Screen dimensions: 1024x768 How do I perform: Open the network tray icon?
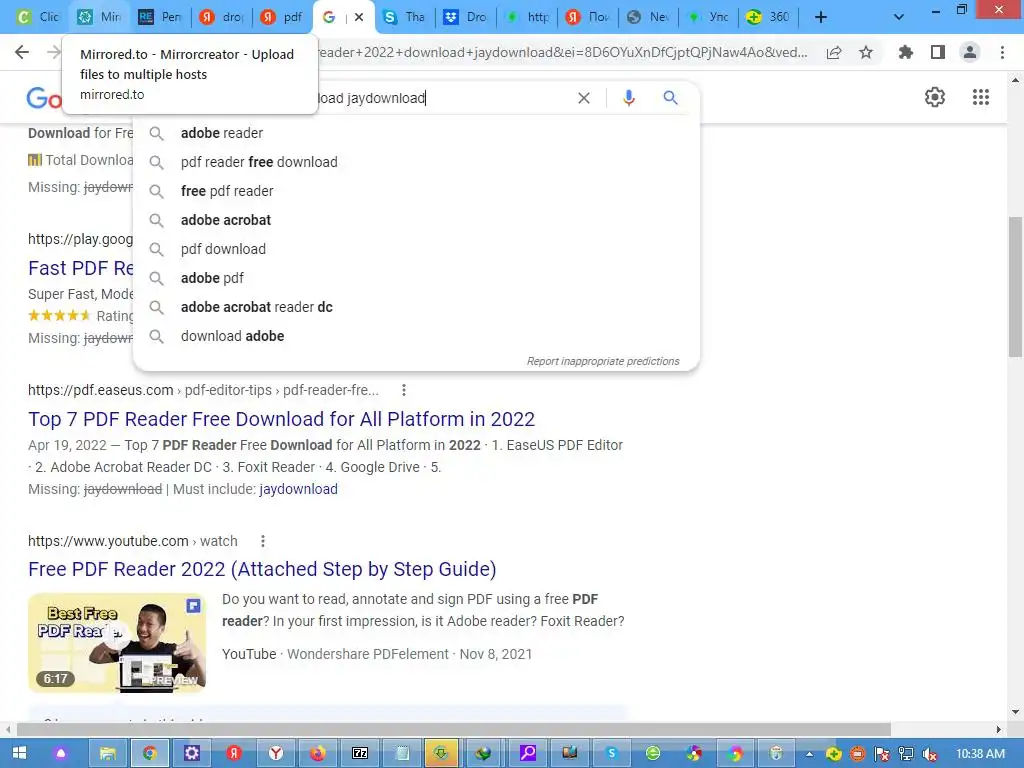(x=906, y=754)
